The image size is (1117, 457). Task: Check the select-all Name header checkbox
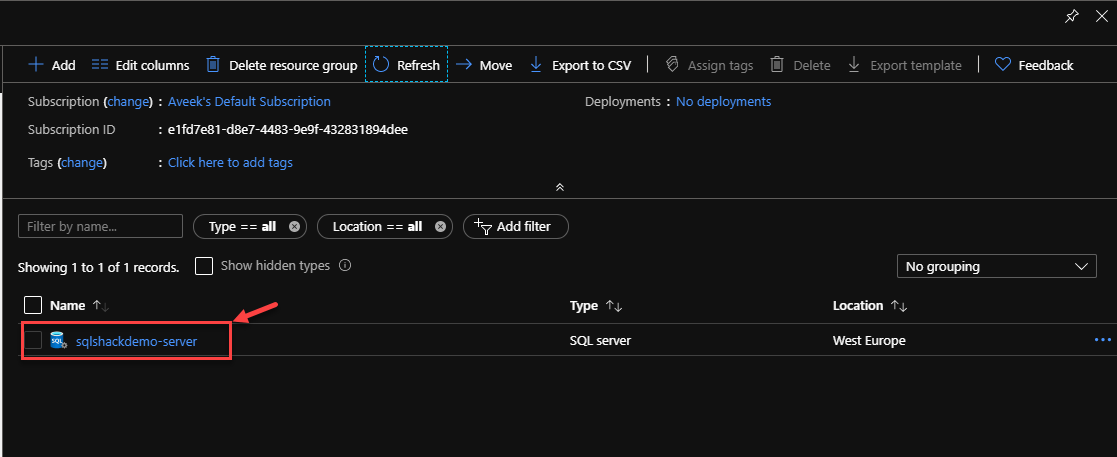tap(33, 305)
